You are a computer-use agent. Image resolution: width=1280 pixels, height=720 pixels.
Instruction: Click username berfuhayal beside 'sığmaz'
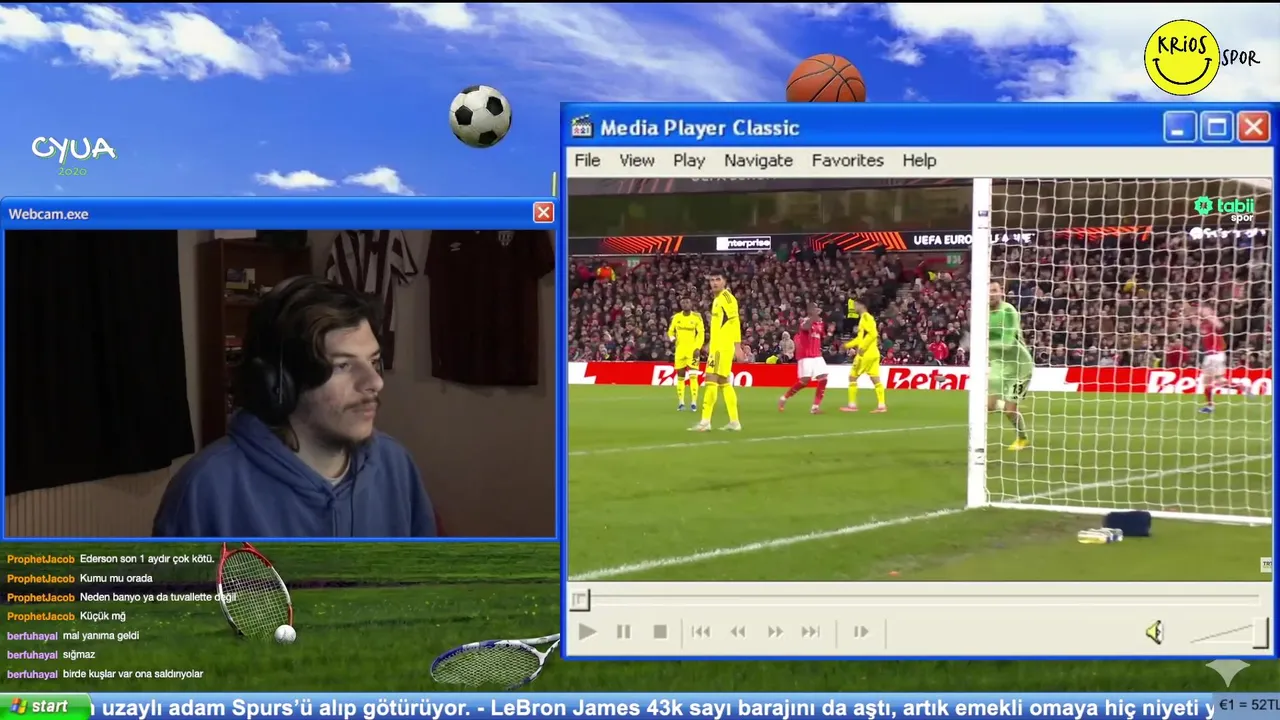coord(32,655)
